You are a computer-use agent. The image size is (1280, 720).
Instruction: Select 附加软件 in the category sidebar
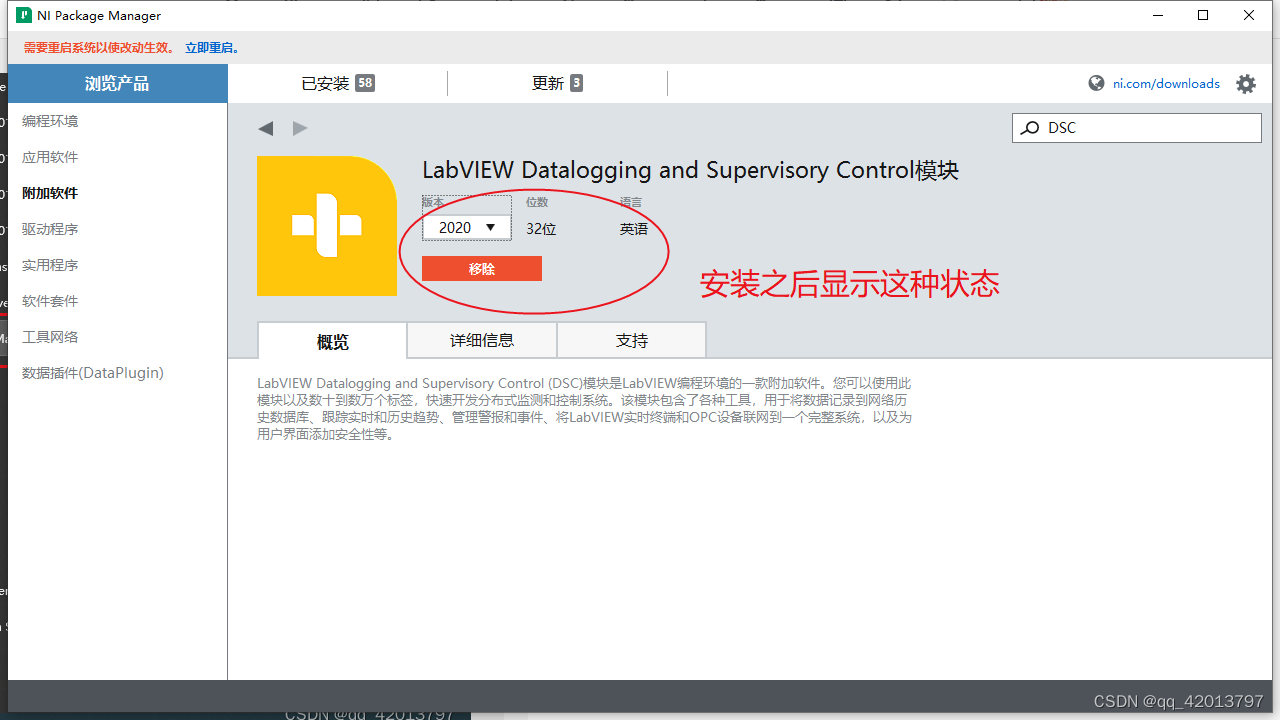50,192
